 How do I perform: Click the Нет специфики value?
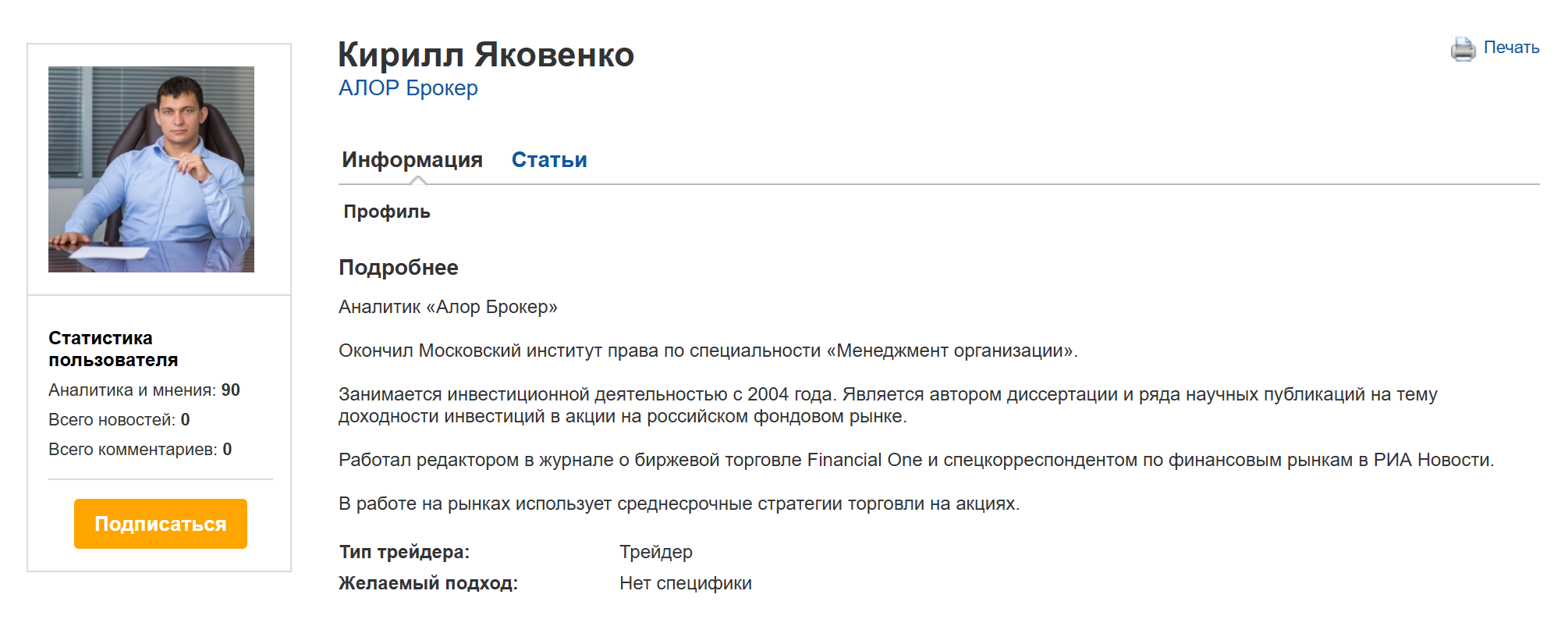686,583
